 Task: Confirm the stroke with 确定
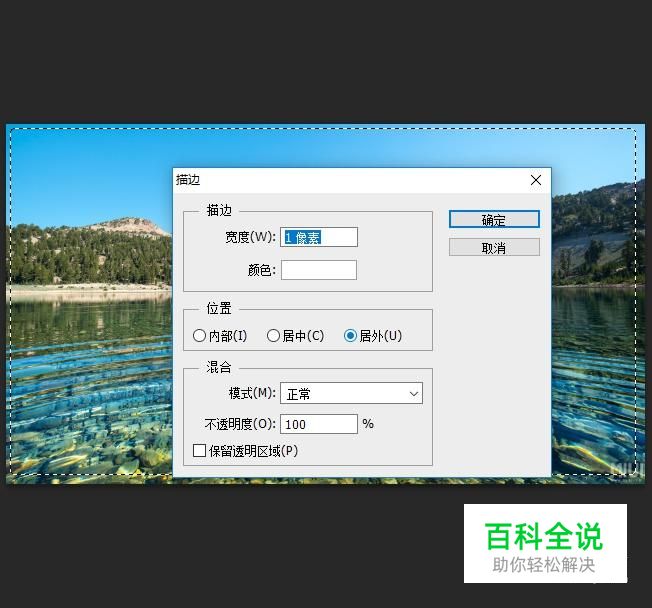(x=494, y=219)
